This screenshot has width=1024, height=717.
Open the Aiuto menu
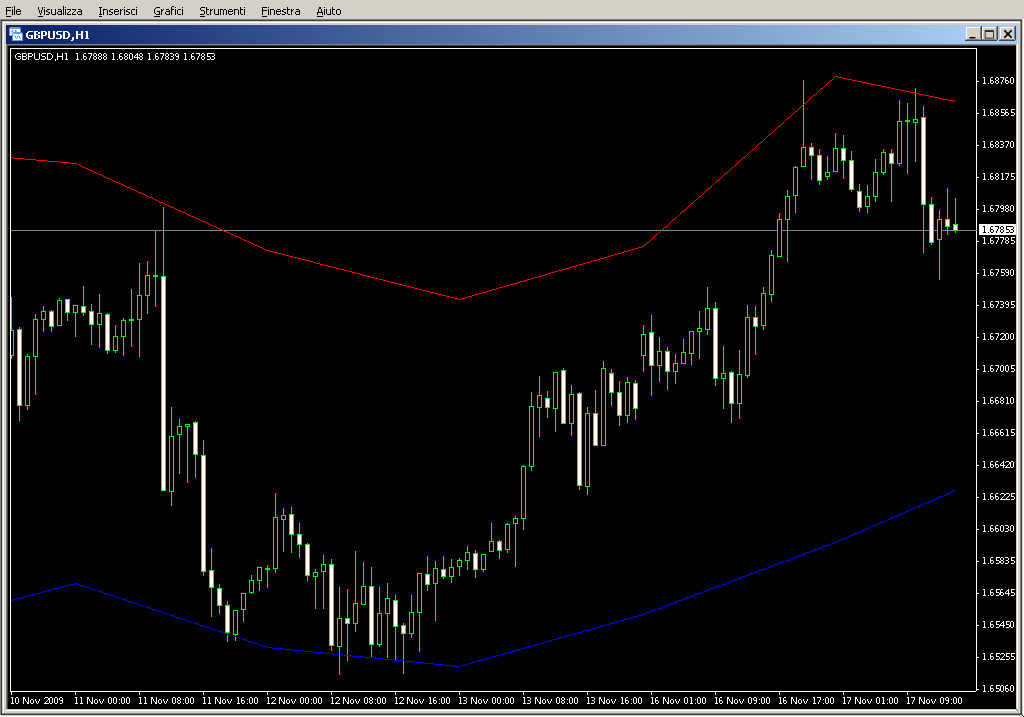click(x=328, y=11)
